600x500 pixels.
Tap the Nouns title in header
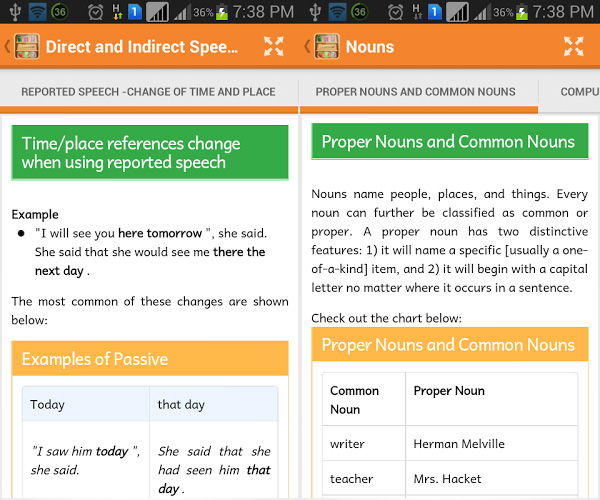370,47
